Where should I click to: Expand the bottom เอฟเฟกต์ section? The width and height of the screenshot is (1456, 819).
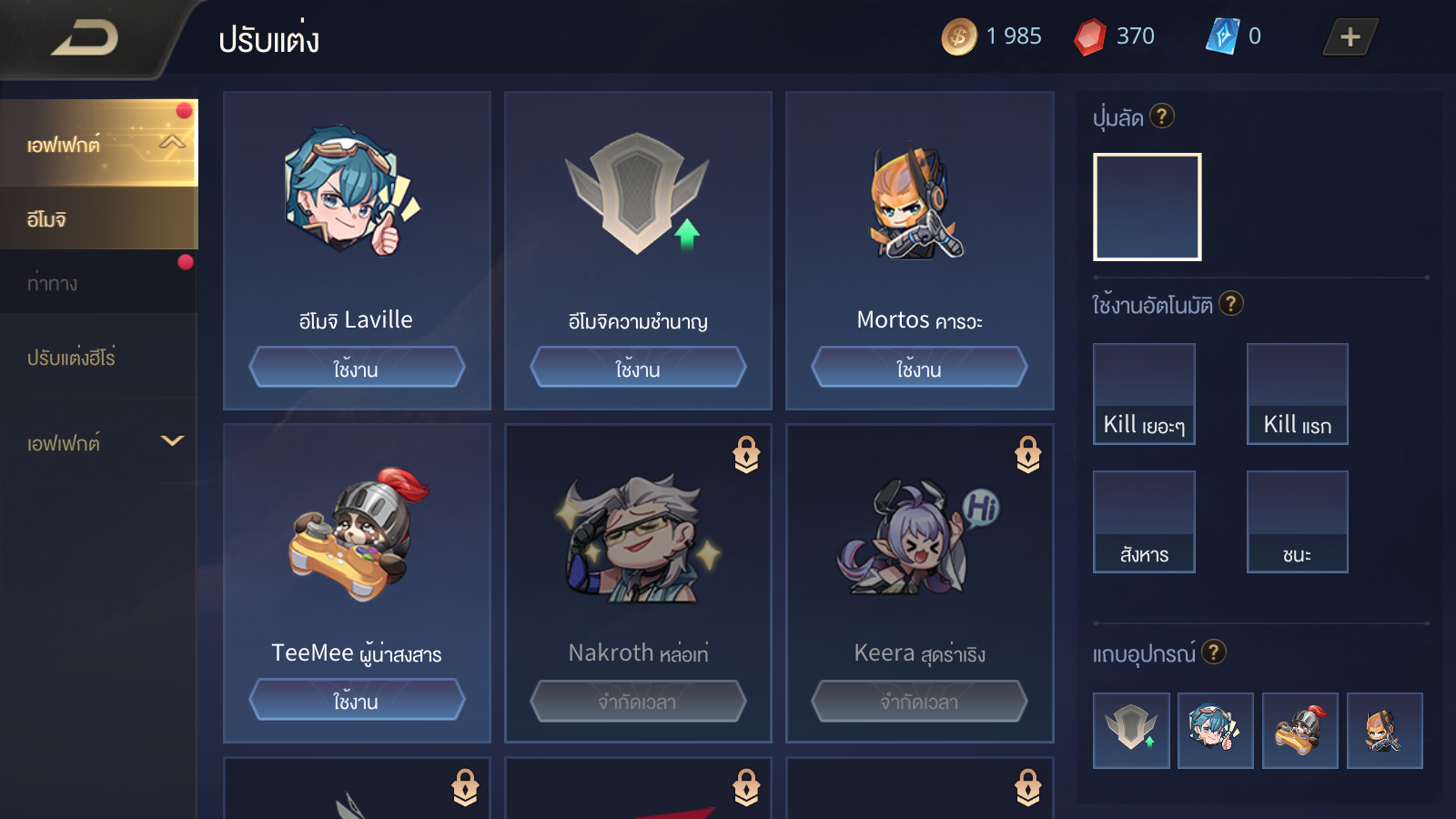click(172, 441)
